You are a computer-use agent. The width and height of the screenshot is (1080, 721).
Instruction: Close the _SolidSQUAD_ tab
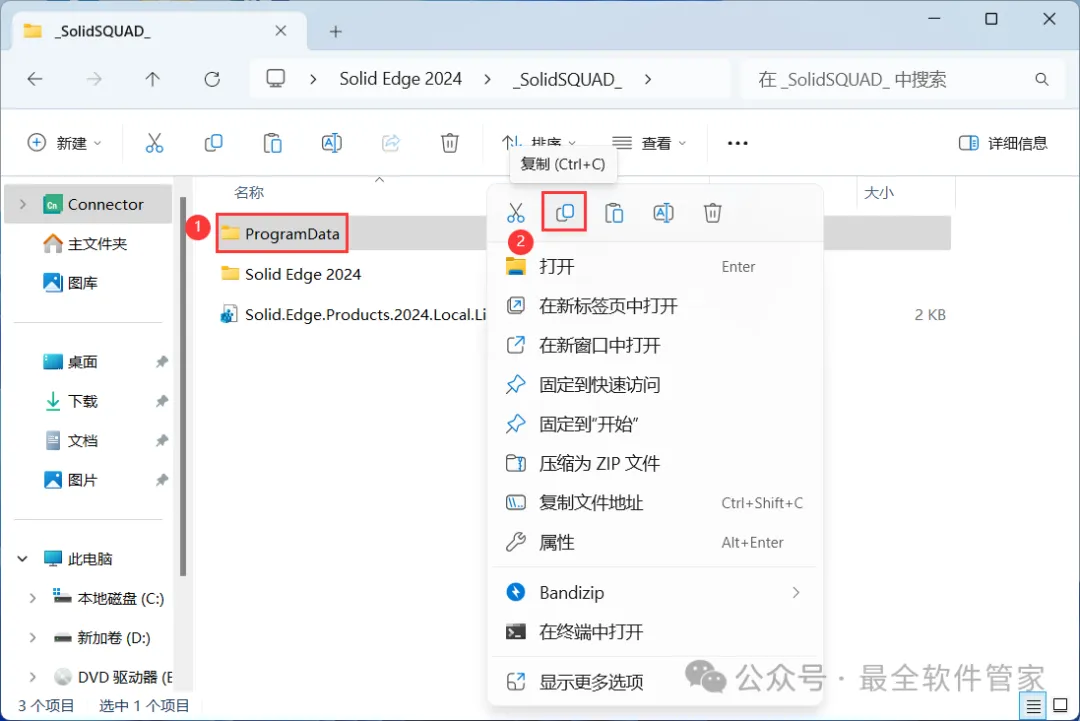pos(280,31)
